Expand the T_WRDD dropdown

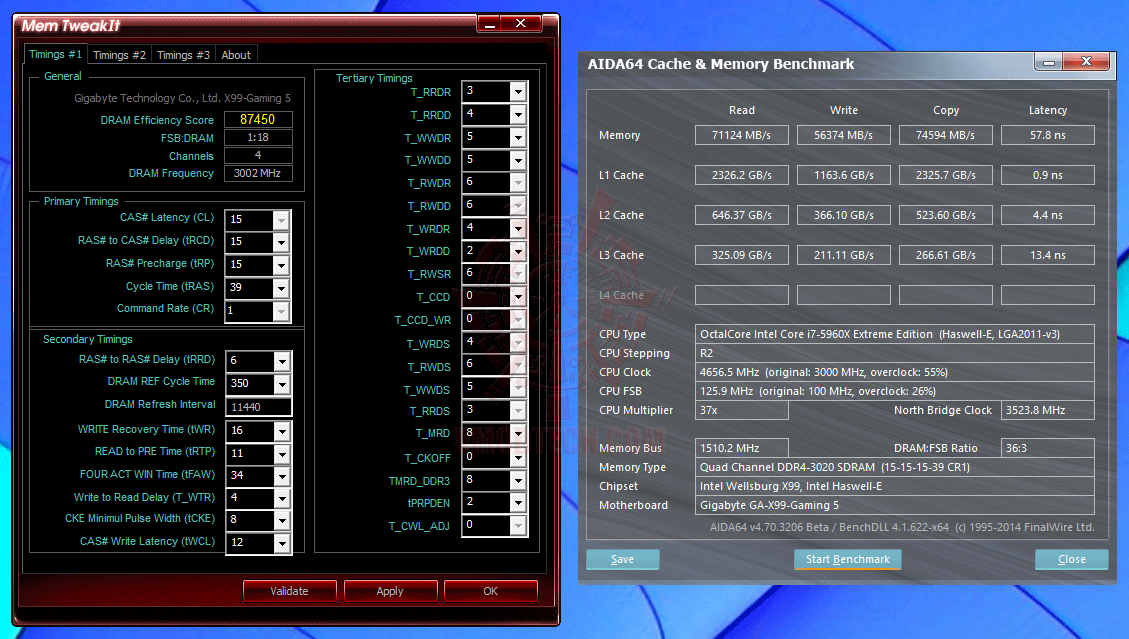pos(518,251)
